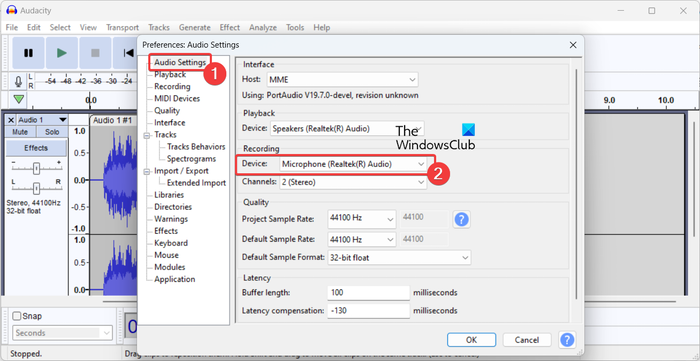The image size is (700, 361).
Task: Open Project Sample Rate 44100 Hz dropdown
Action: pyautogui.click(x=362, y=219)
